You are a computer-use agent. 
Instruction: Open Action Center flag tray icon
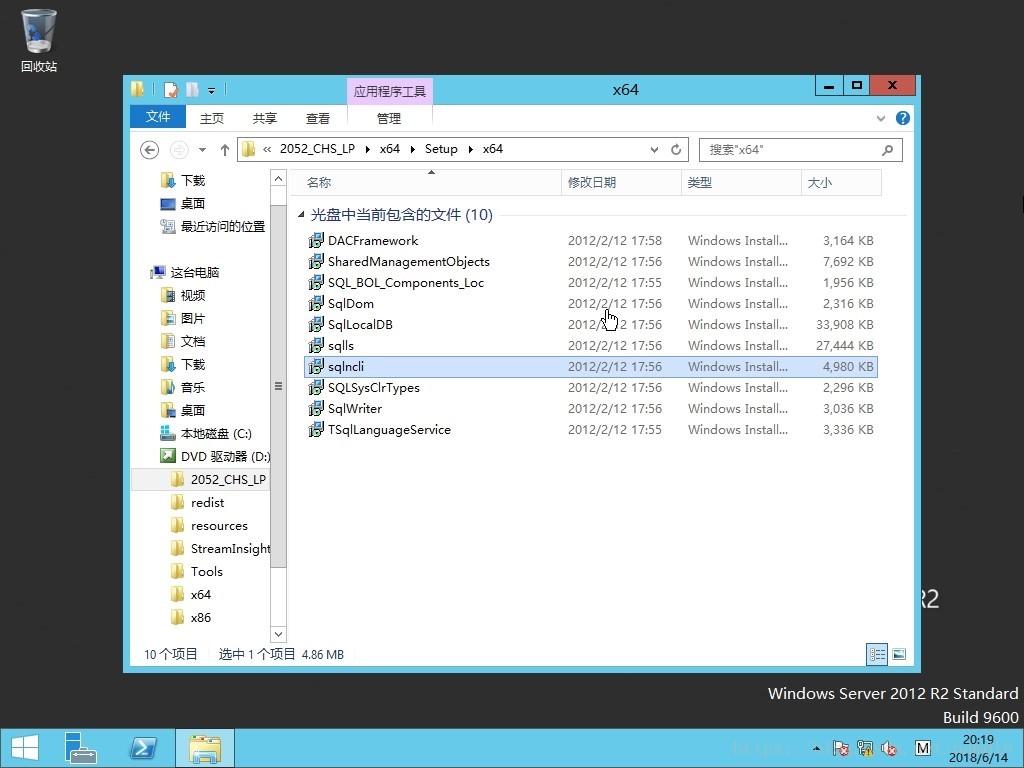[x=840, y=748]
